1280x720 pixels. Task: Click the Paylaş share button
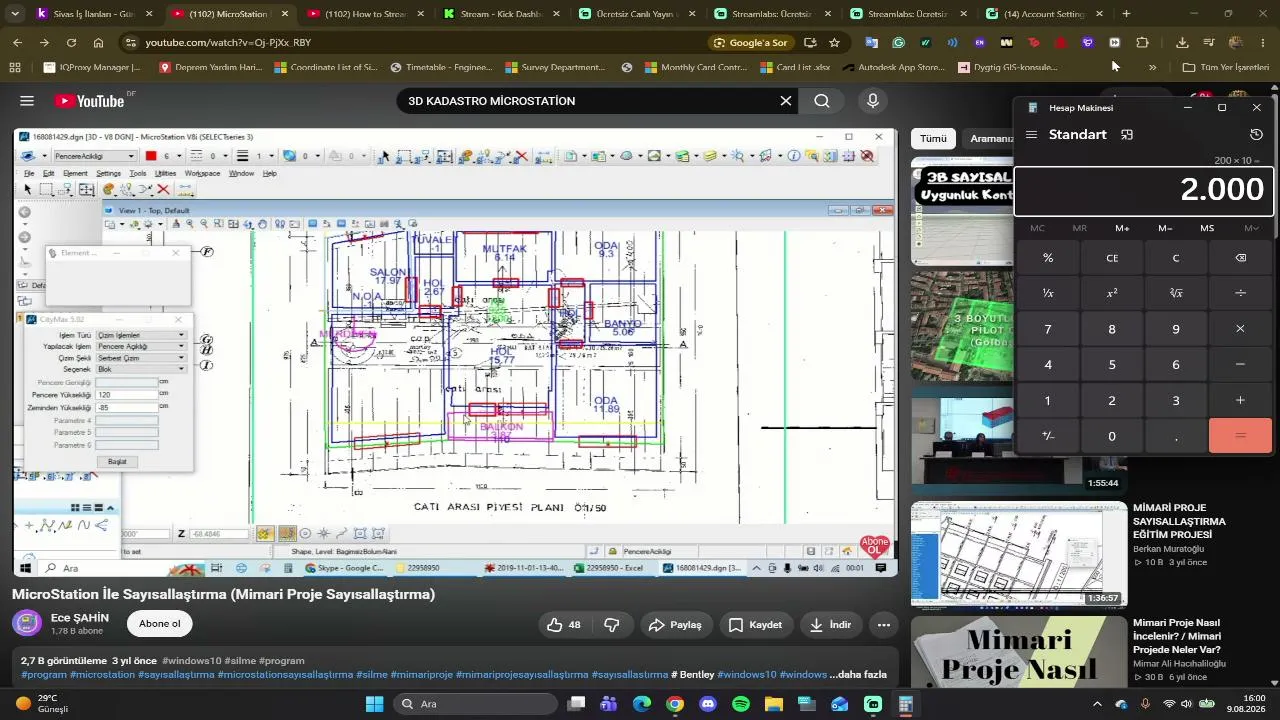(675, 625)
